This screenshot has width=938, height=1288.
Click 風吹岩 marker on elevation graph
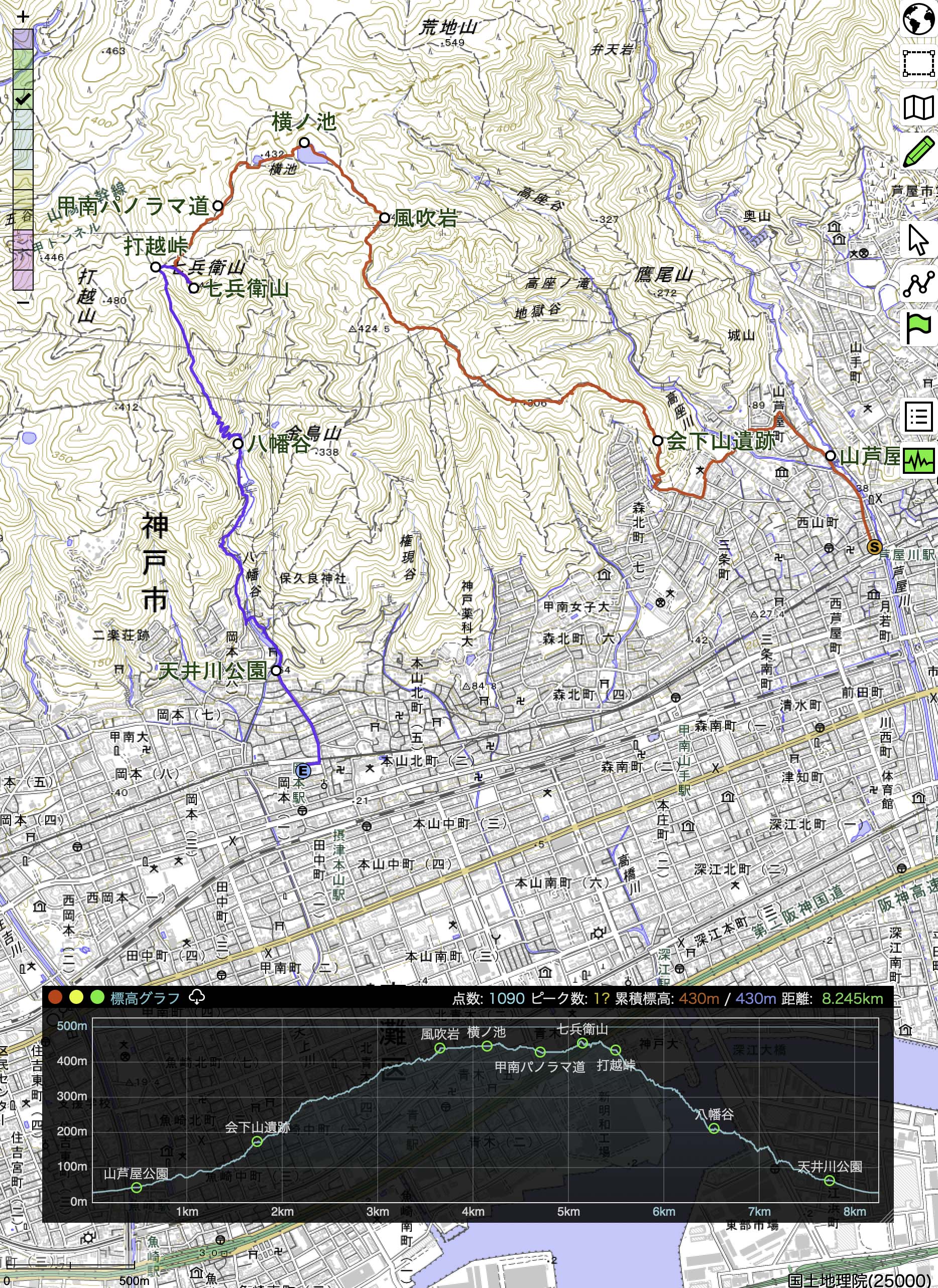tap(440, 1049)
